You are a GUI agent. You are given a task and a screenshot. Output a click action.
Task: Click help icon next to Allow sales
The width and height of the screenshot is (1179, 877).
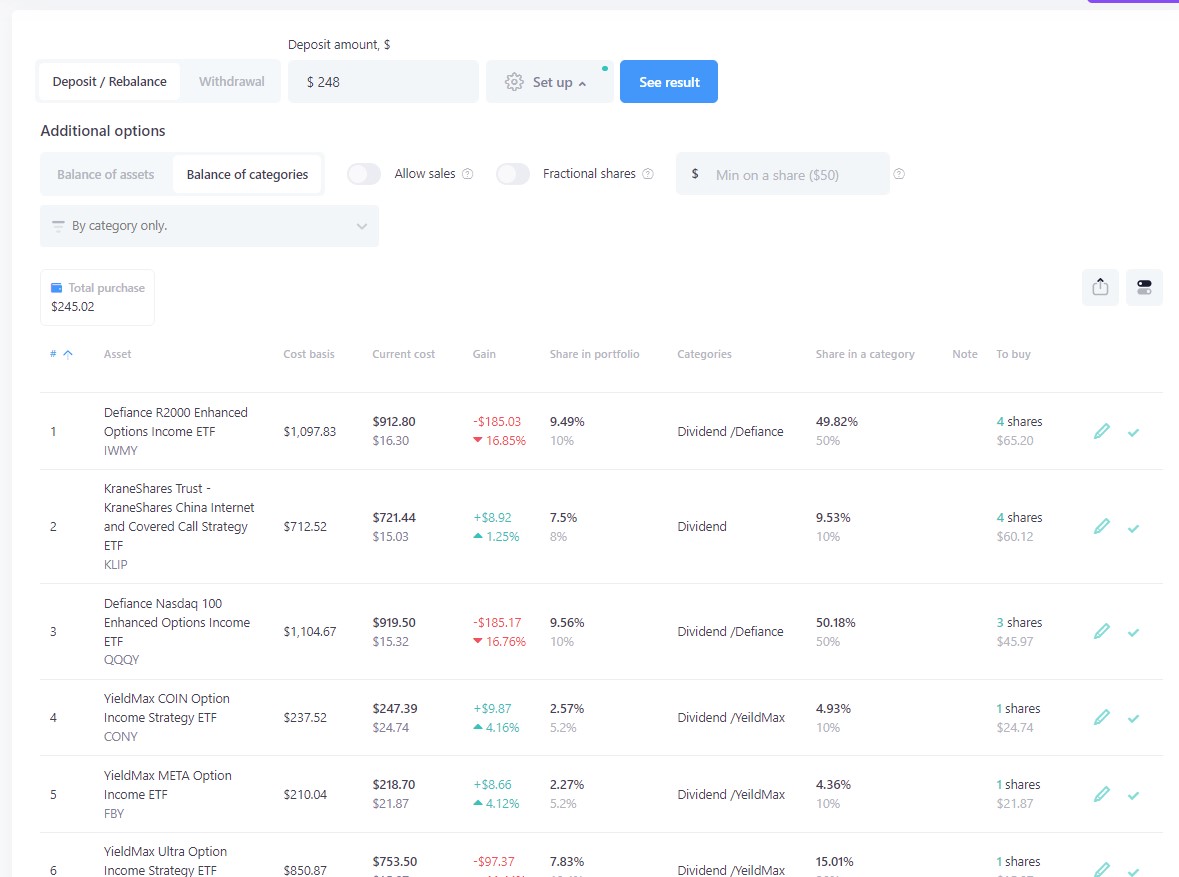468,174
